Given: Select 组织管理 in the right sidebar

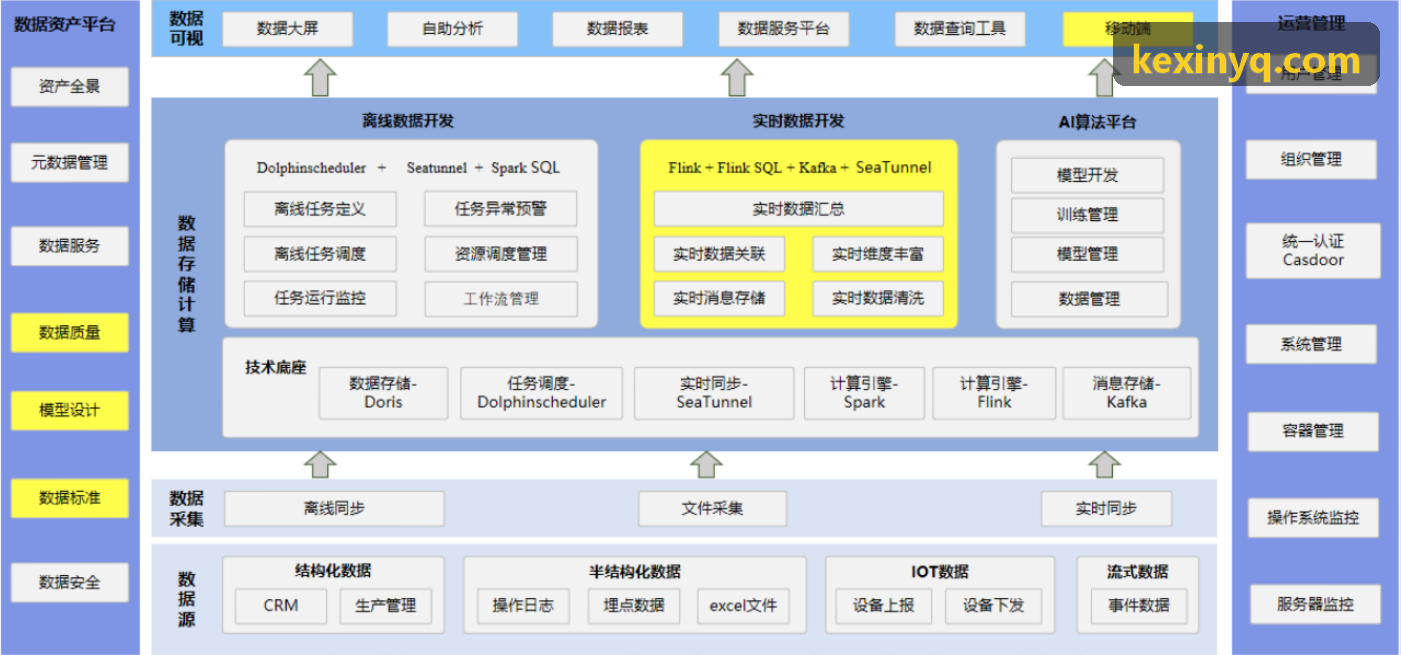Looking at the screenshot, I should 1311,159.
